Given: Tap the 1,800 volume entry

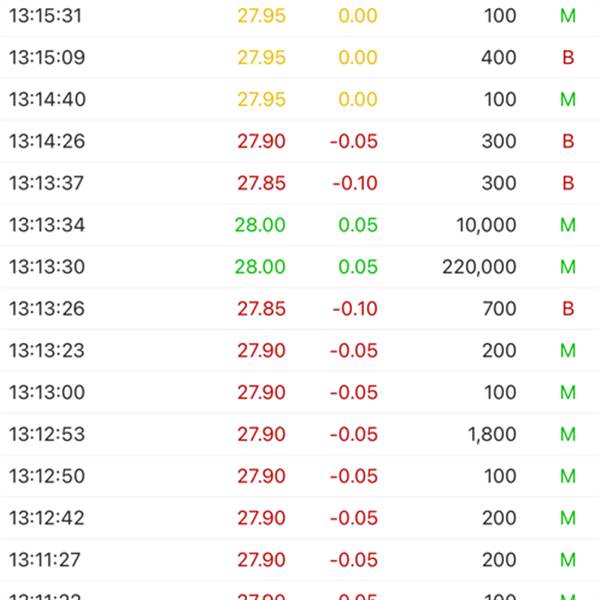Looking at the screenshot, I should 492,434.
